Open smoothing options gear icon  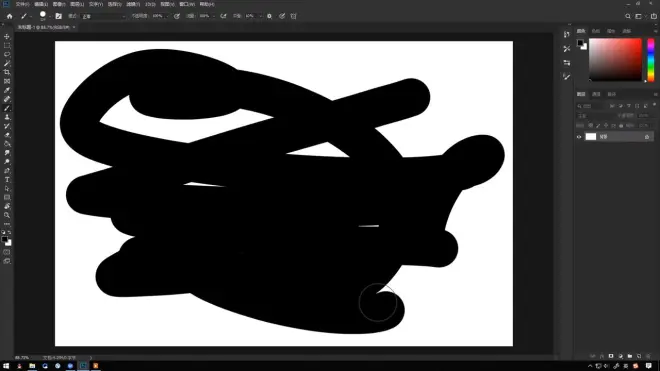click(269, 16)
